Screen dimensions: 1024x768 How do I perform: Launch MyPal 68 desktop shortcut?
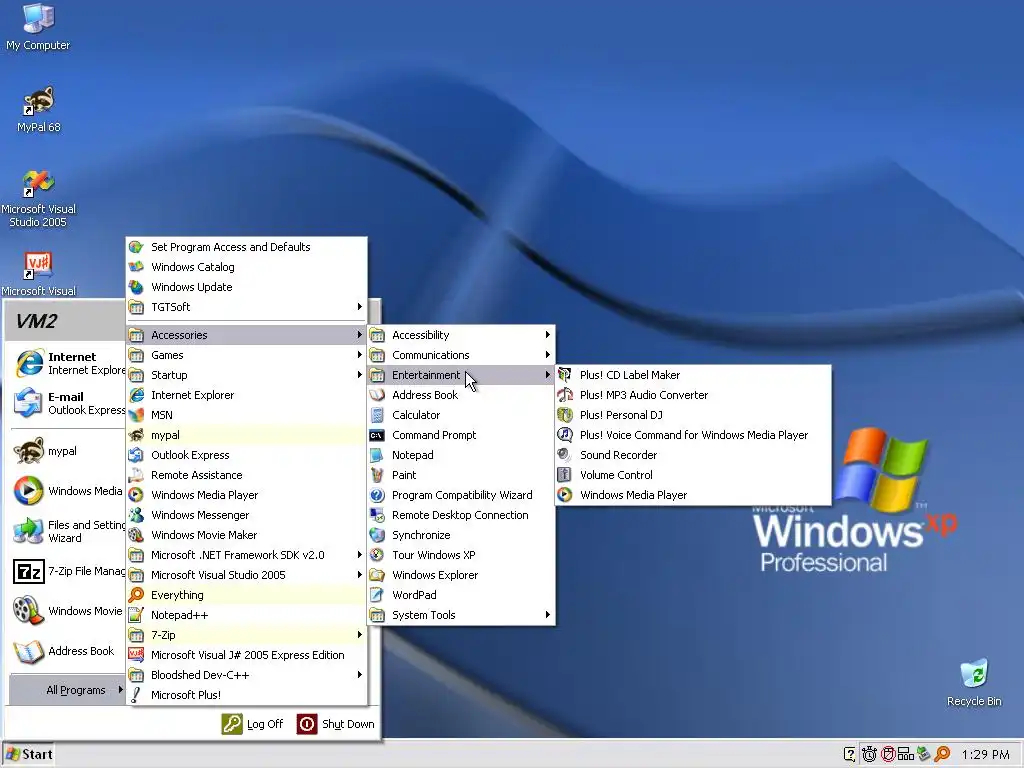click(38, 108)
